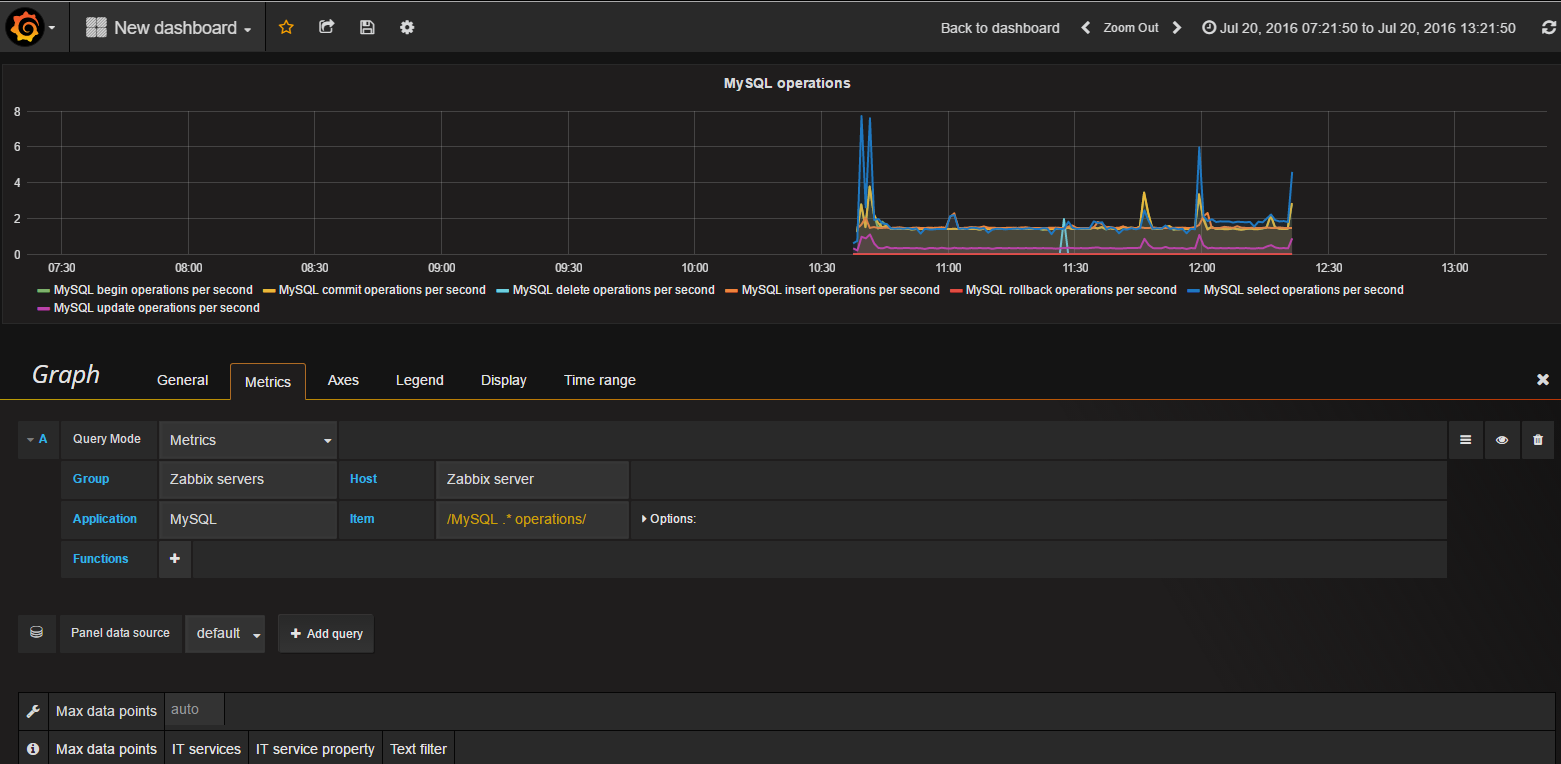Open the Grafana logo menu
This screenshot has height=764, width=1561.
33,27
